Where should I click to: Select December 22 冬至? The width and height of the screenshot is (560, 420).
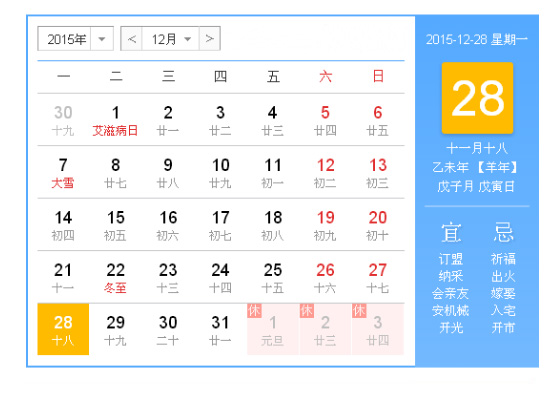pos(115,278)
